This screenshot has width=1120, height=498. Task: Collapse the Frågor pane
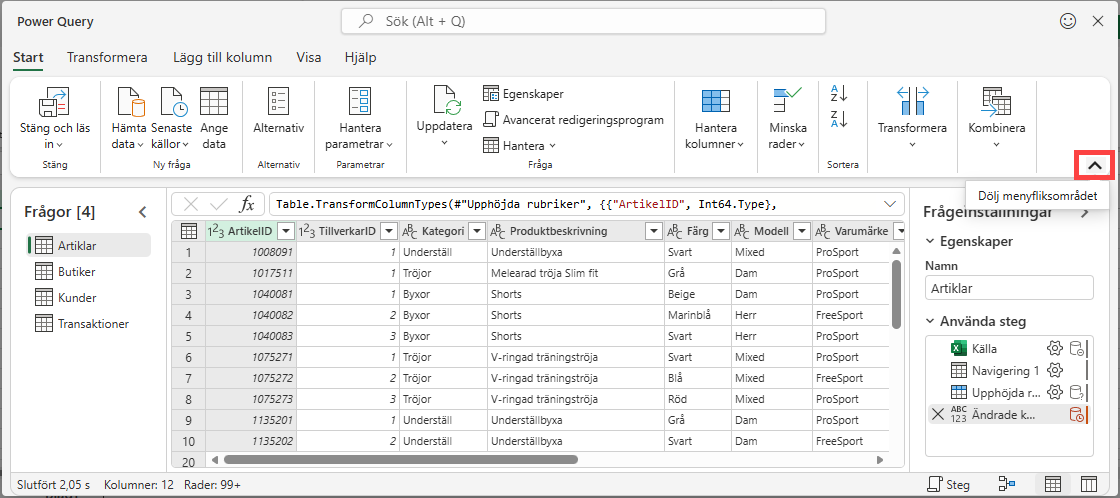tap(142, 212)
